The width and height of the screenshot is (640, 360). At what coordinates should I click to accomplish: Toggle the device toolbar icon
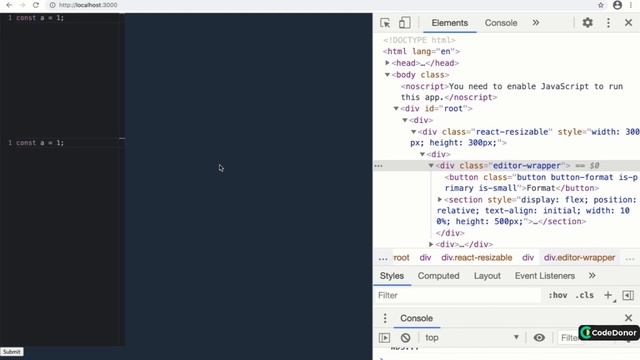(404, 23)
